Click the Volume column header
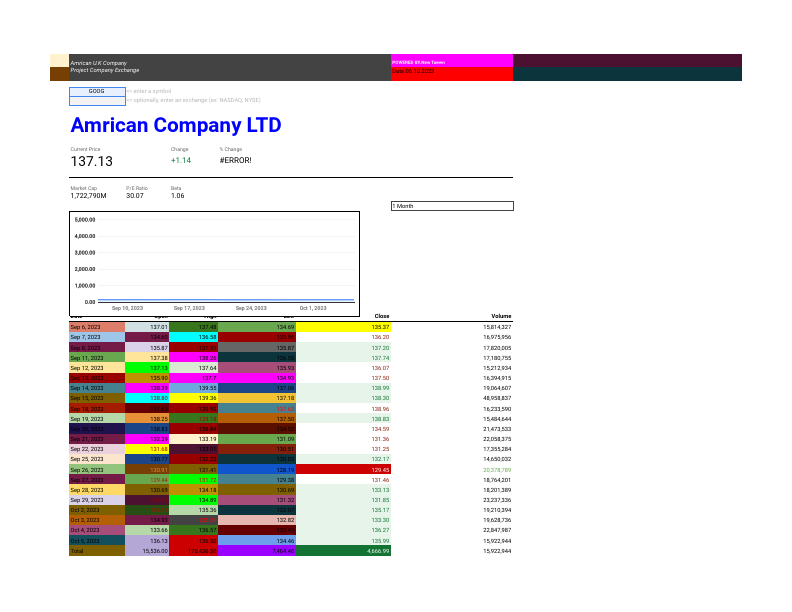This screenshot has width=792, height=612. click(501, 316)
